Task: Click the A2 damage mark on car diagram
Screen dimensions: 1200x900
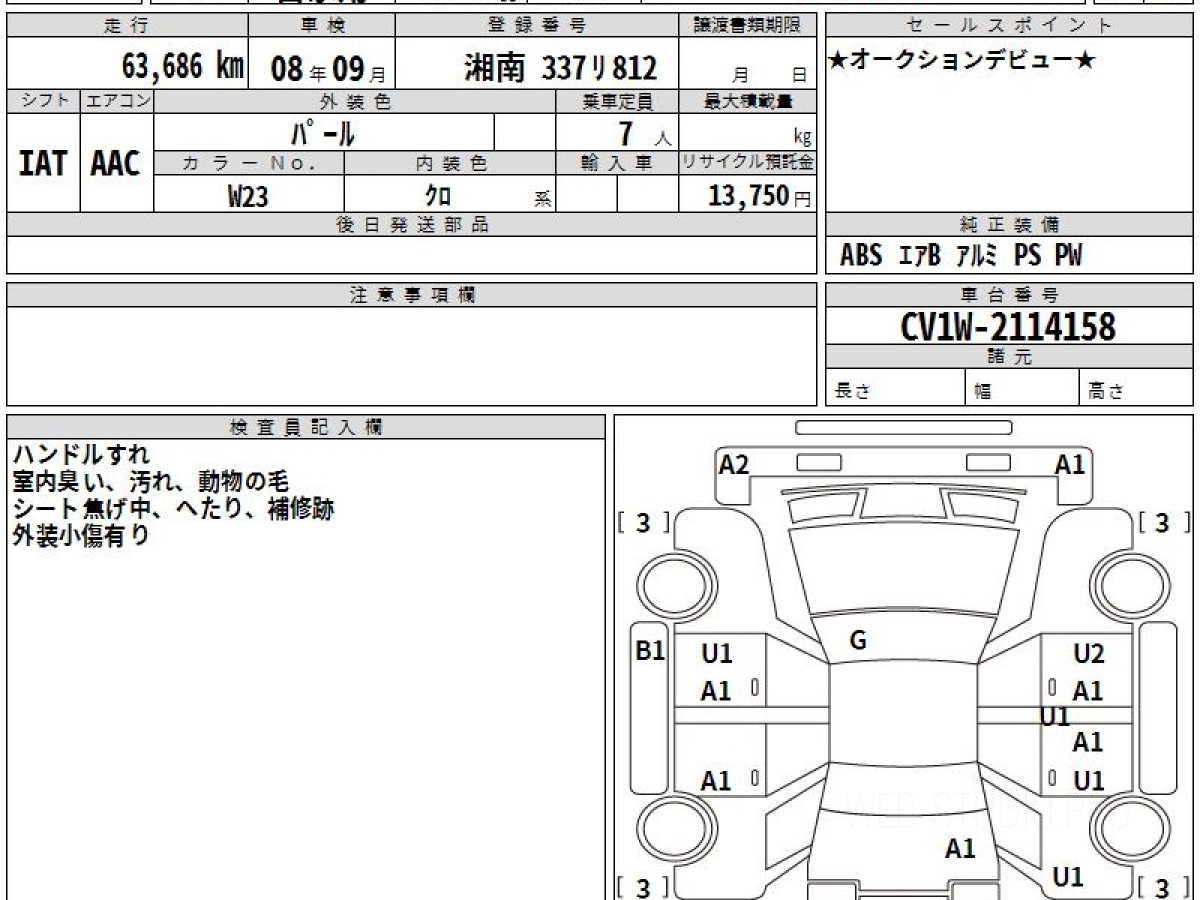Action: (734, 464)
